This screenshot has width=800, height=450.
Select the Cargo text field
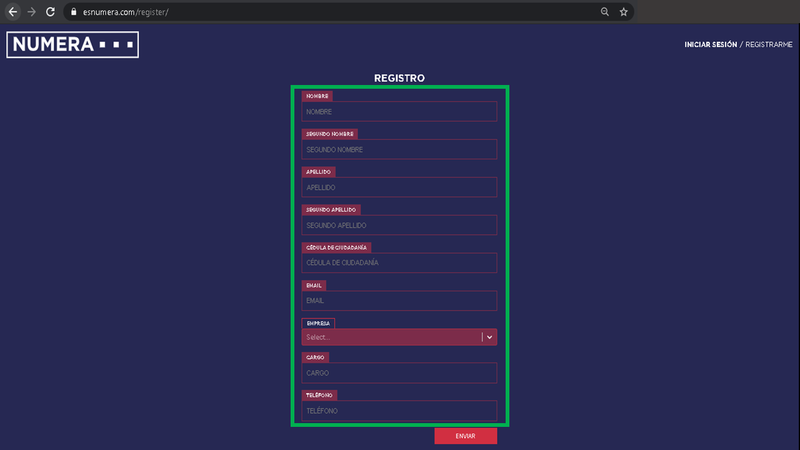[x=399, y=373]
